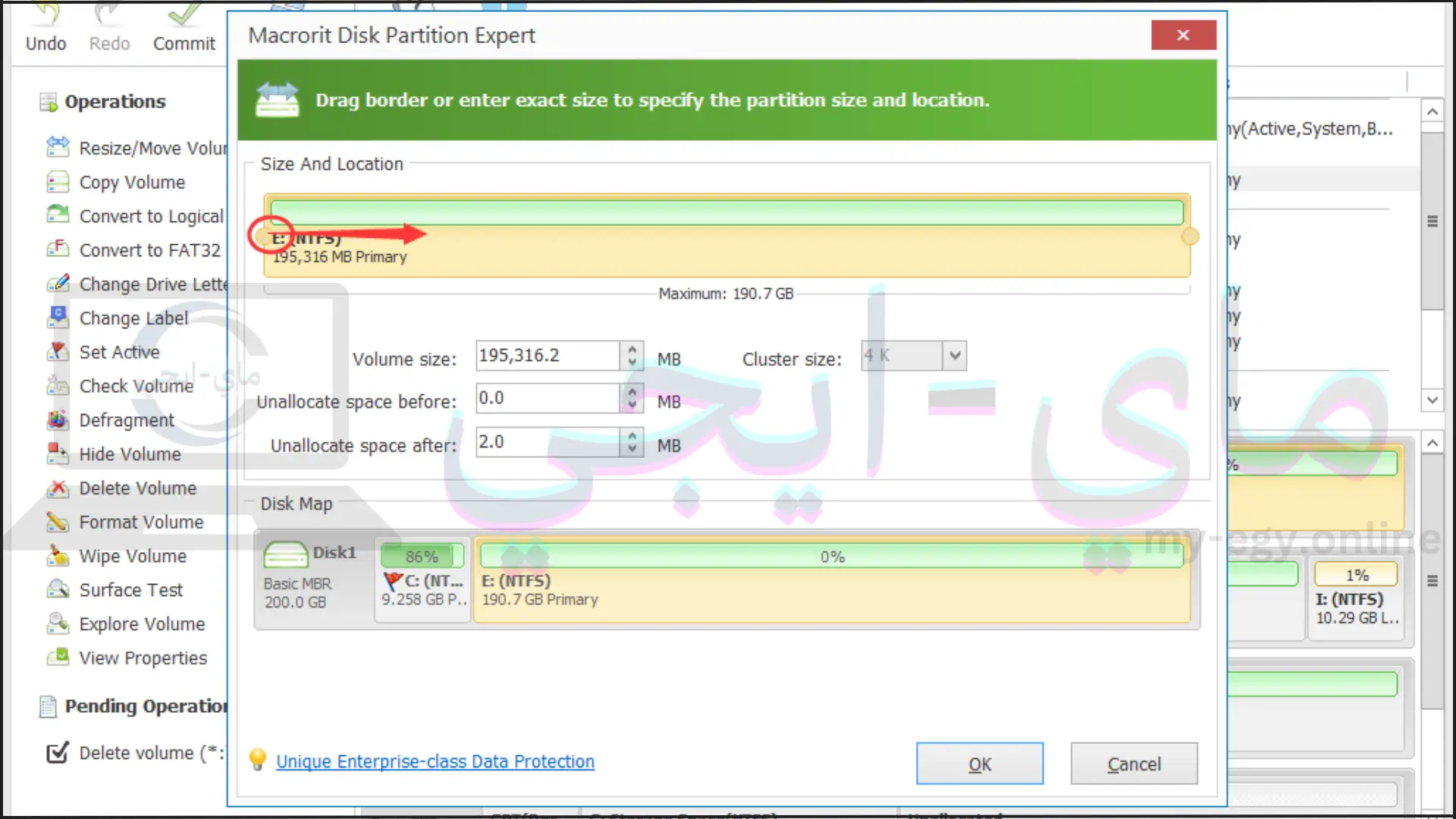Image resolution: width=1456 pixels, height=819 pixels.
Task: Click the Defragment icon
Action: pyautogui.click(x=58, y=419)
